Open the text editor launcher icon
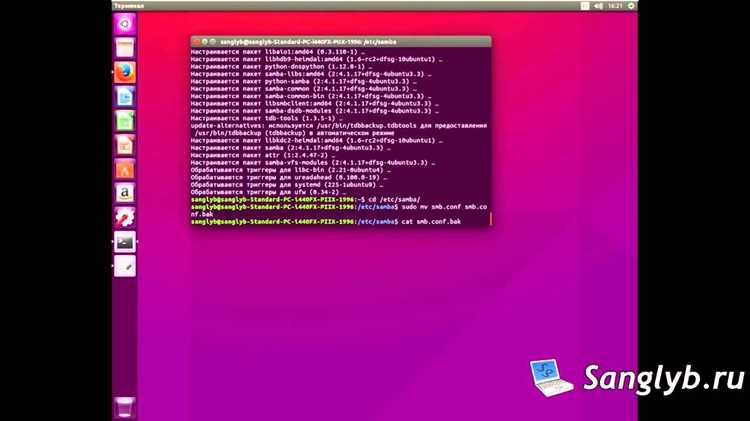 pyautogui.click(x=125, y=266)
